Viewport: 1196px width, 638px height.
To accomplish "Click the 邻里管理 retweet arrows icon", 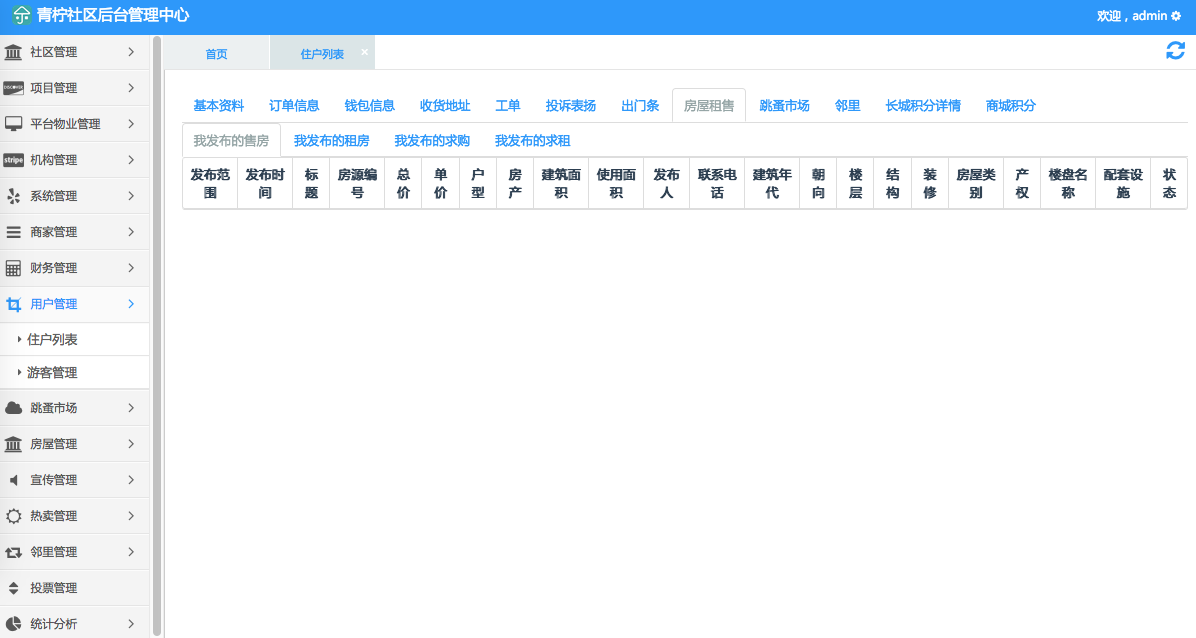I will click(x=13, y=552).
